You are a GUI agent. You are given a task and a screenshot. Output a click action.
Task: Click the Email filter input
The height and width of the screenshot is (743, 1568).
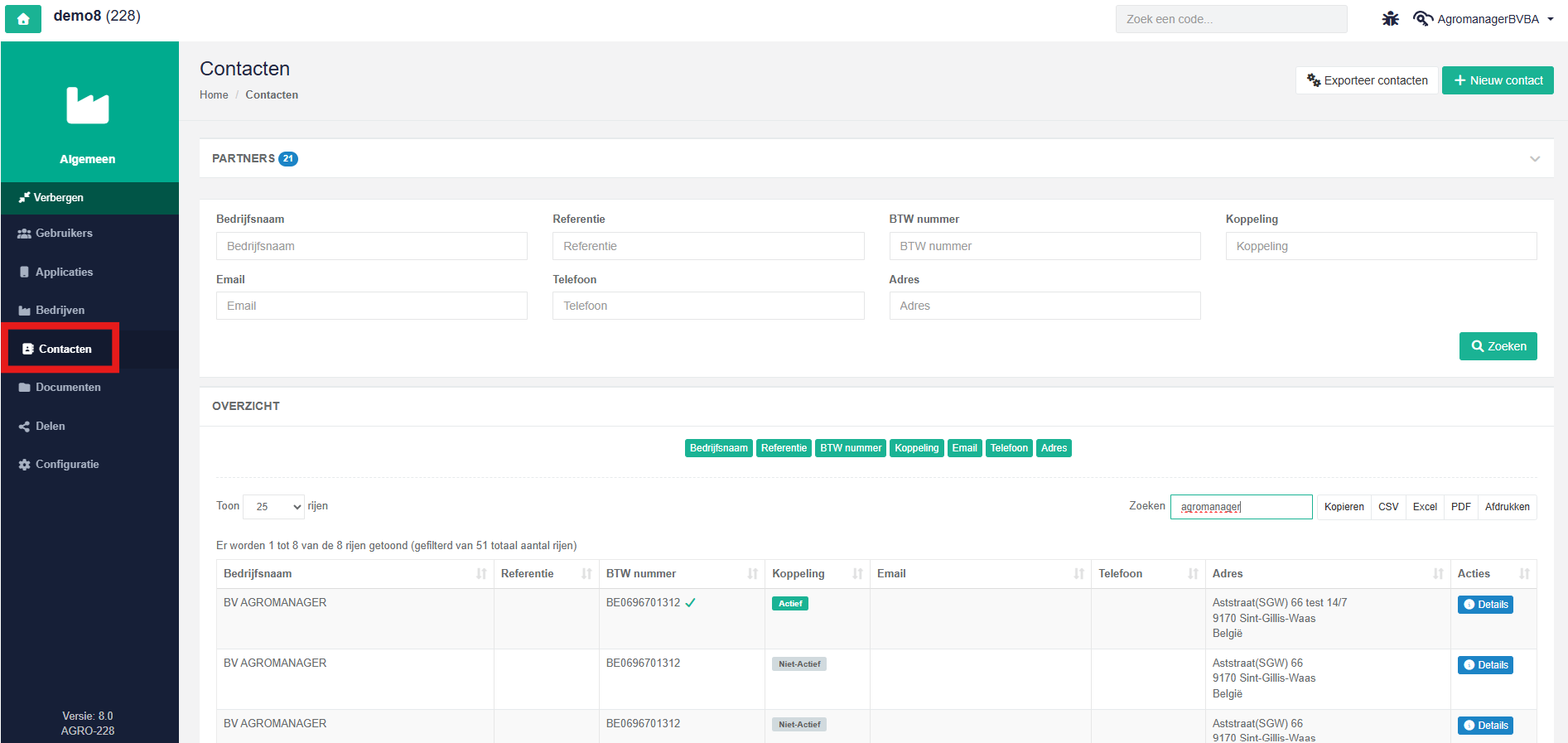click(372, 306)
